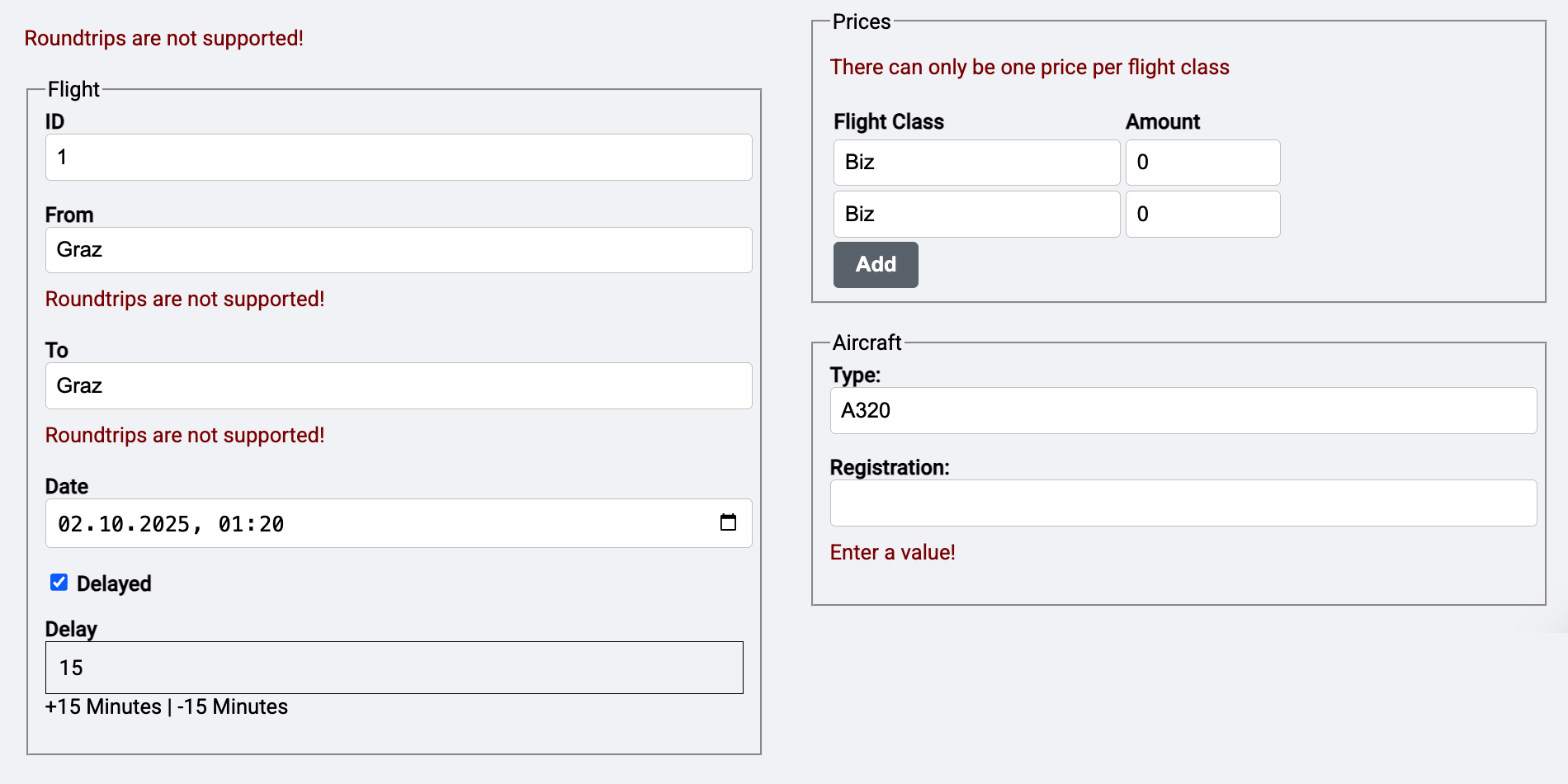Screen dimensions: 1568x784
Task: Focus the flight ID input field
Action: click(398, 158)
